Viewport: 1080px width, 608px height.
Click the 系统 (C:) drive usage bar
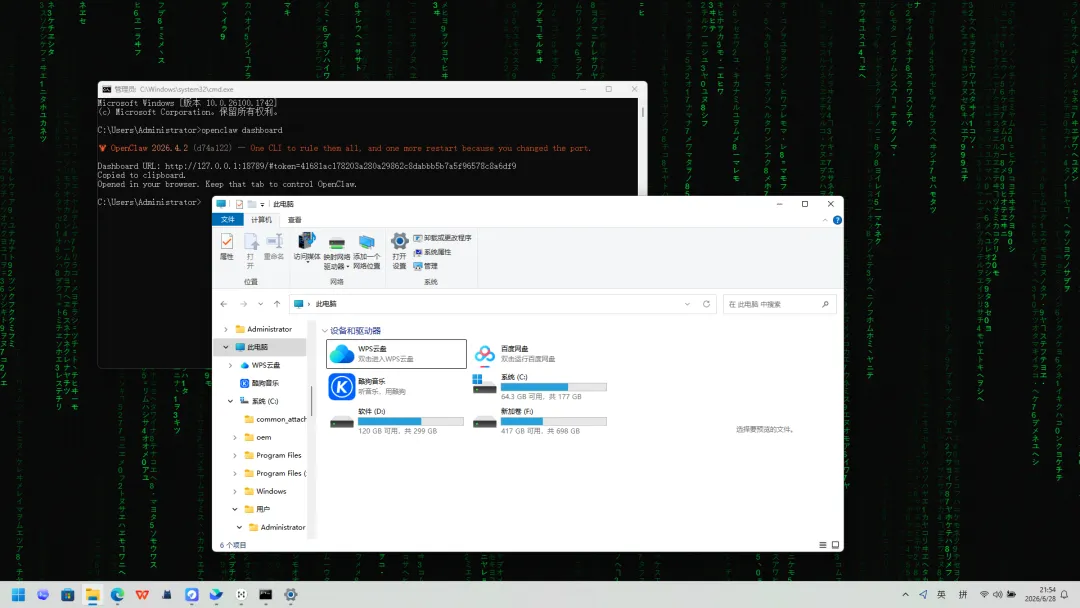(554, 387)
